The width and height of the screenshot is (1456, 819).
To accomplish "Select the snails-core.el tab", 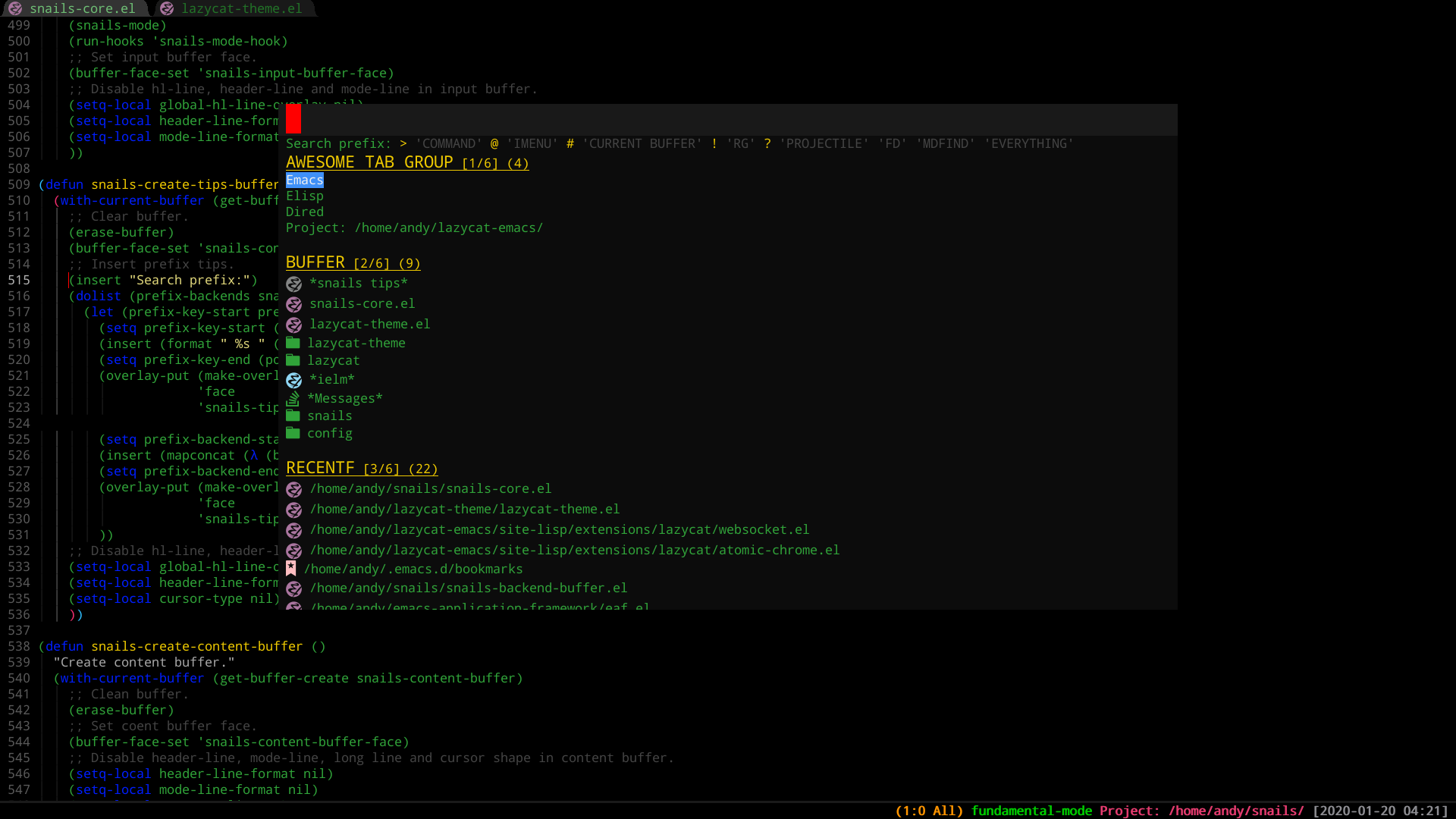I will pos(82,8).
